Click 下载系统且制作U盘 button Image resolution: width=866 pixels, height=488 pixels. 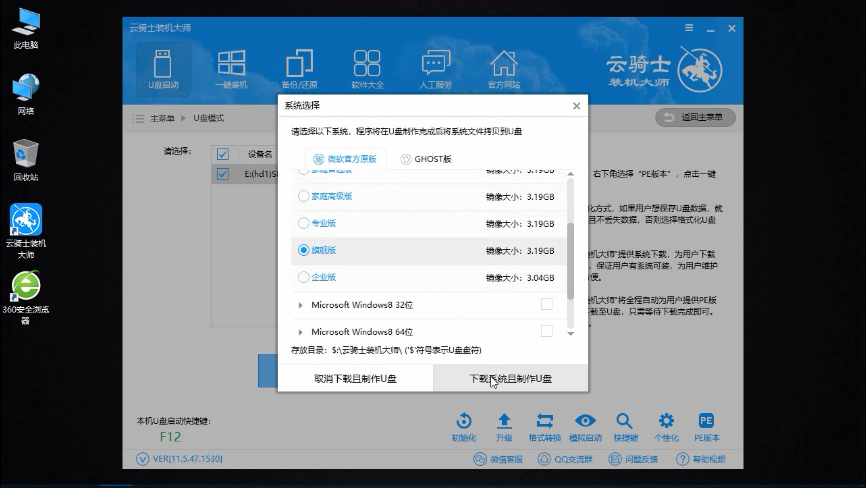click(x=510, y=379)
